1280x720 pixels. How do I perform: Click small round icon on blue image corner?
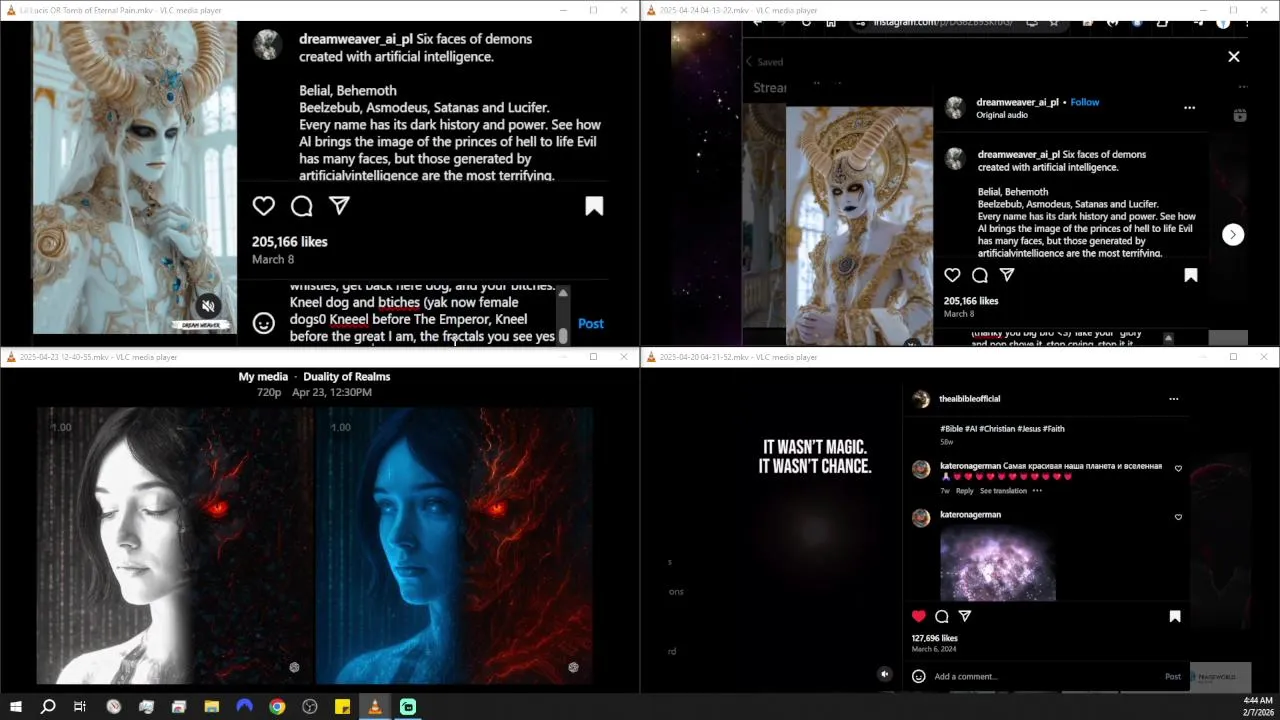point(573,667)
